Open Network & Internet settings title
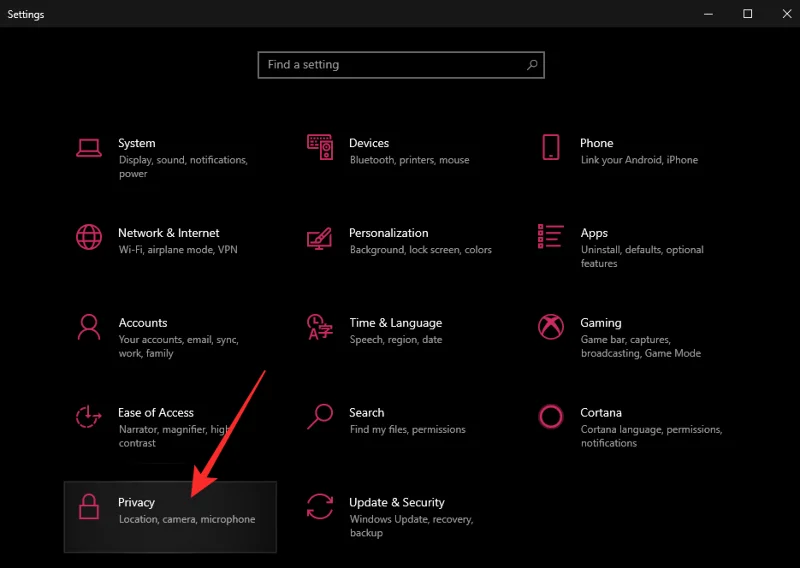Image resolution: width=800 pixels, height=568 pixels. coord(169,233)
